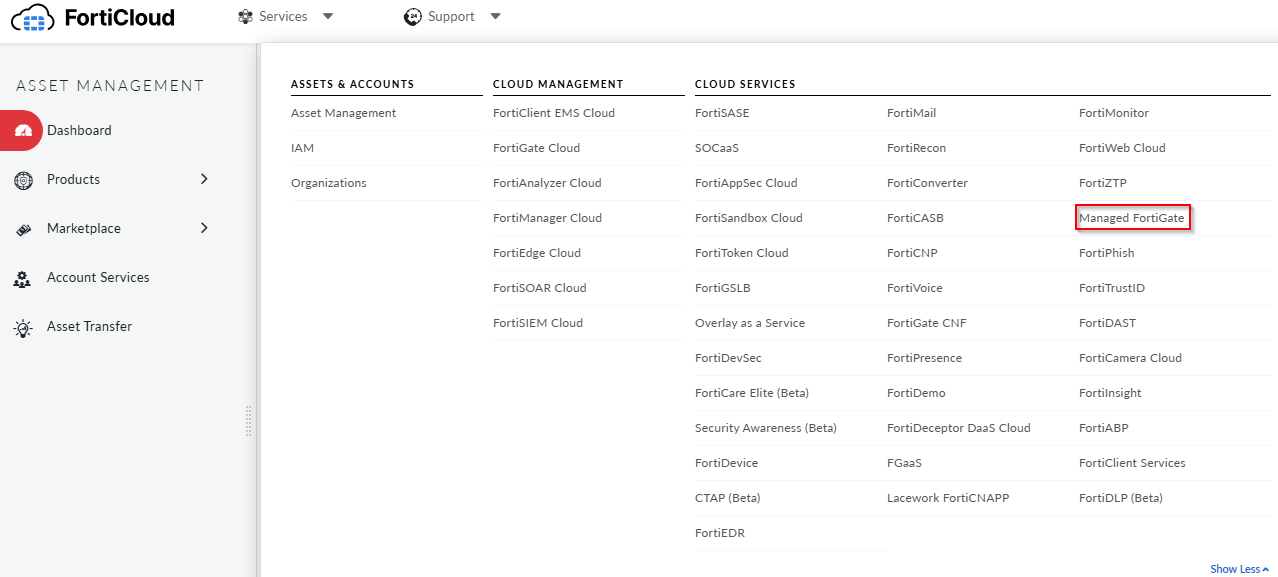
Task: Select Asset Management under Assets & Accounts
Action: (343, 113)
